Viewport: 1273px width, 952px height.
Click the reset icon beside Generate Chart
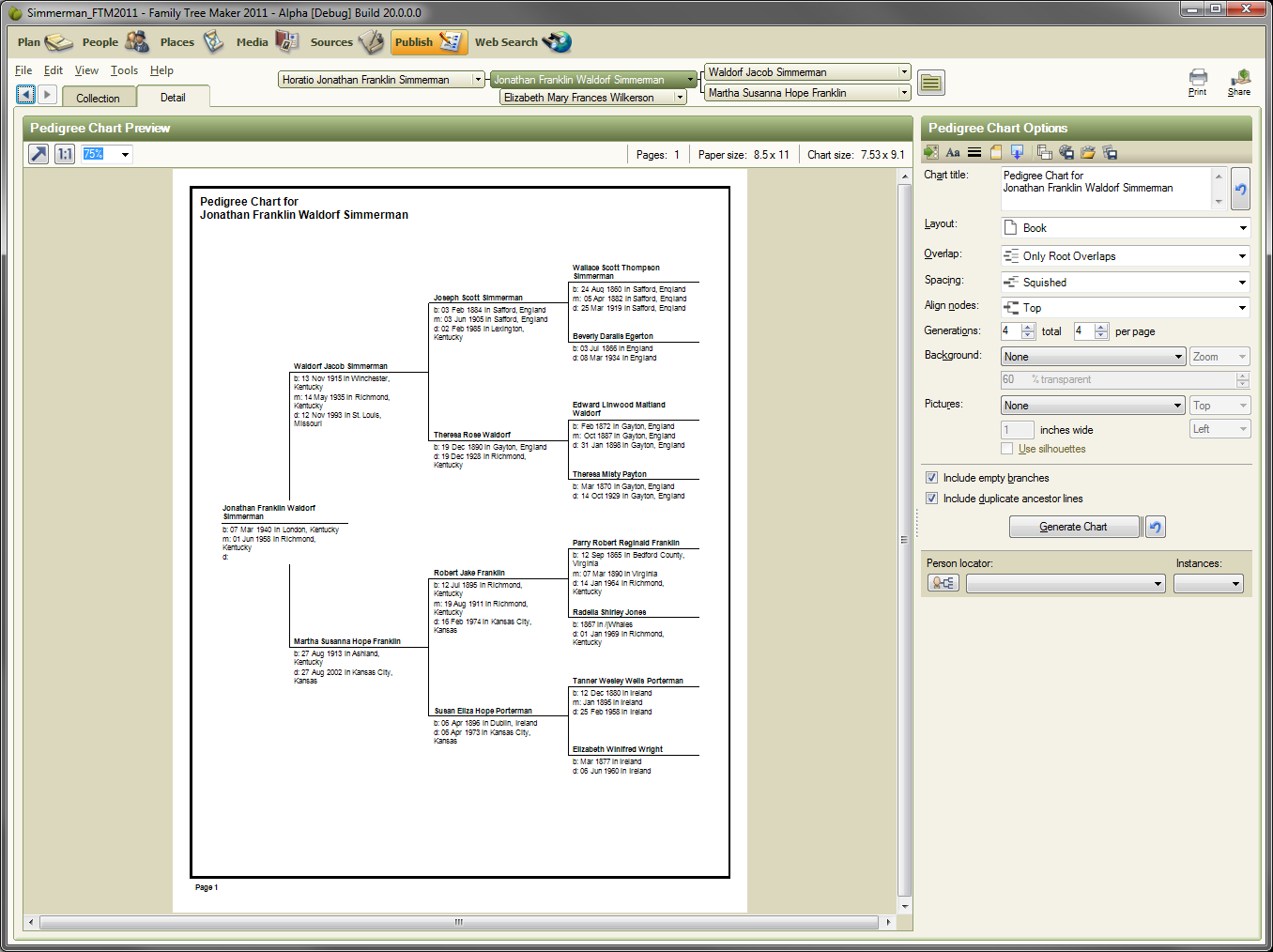tap(1155, 527)
